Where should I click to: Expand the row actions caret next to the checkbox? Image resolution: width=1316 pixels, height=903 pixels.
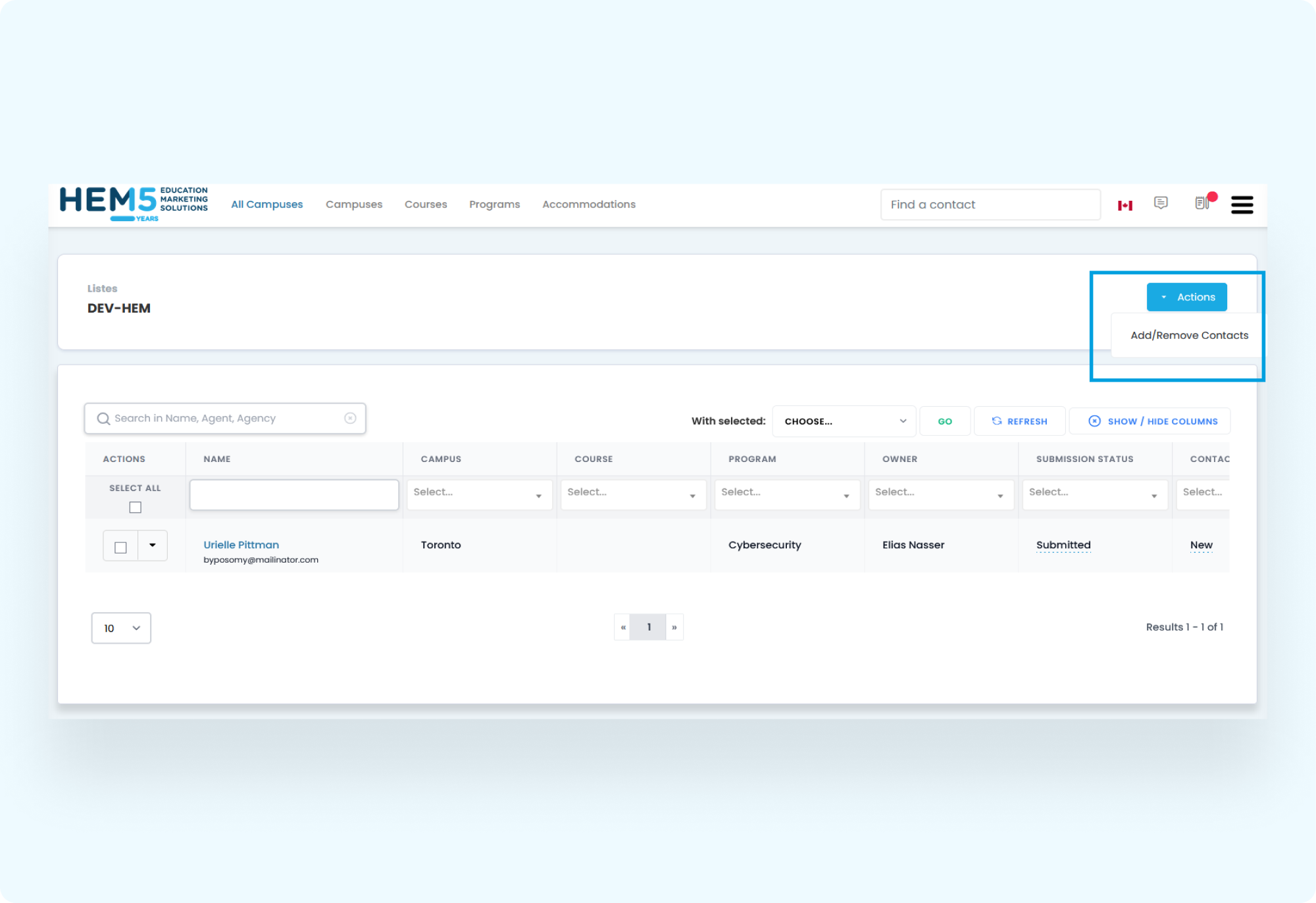153,546
